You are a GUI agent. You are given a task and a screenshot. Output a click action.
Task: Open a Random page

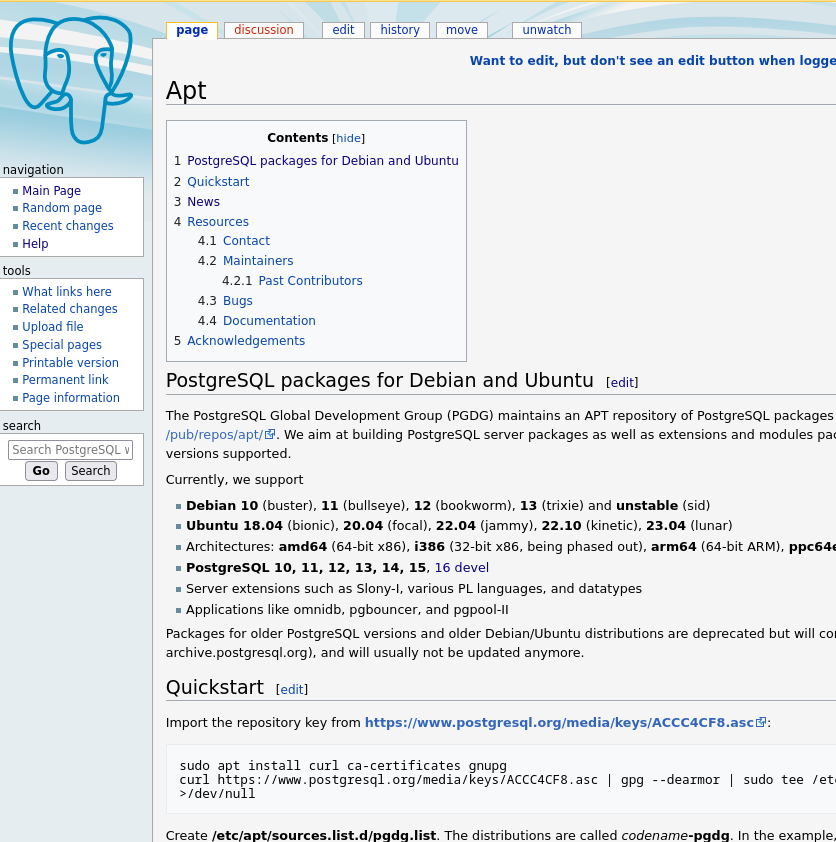click(x=62, y=208)
